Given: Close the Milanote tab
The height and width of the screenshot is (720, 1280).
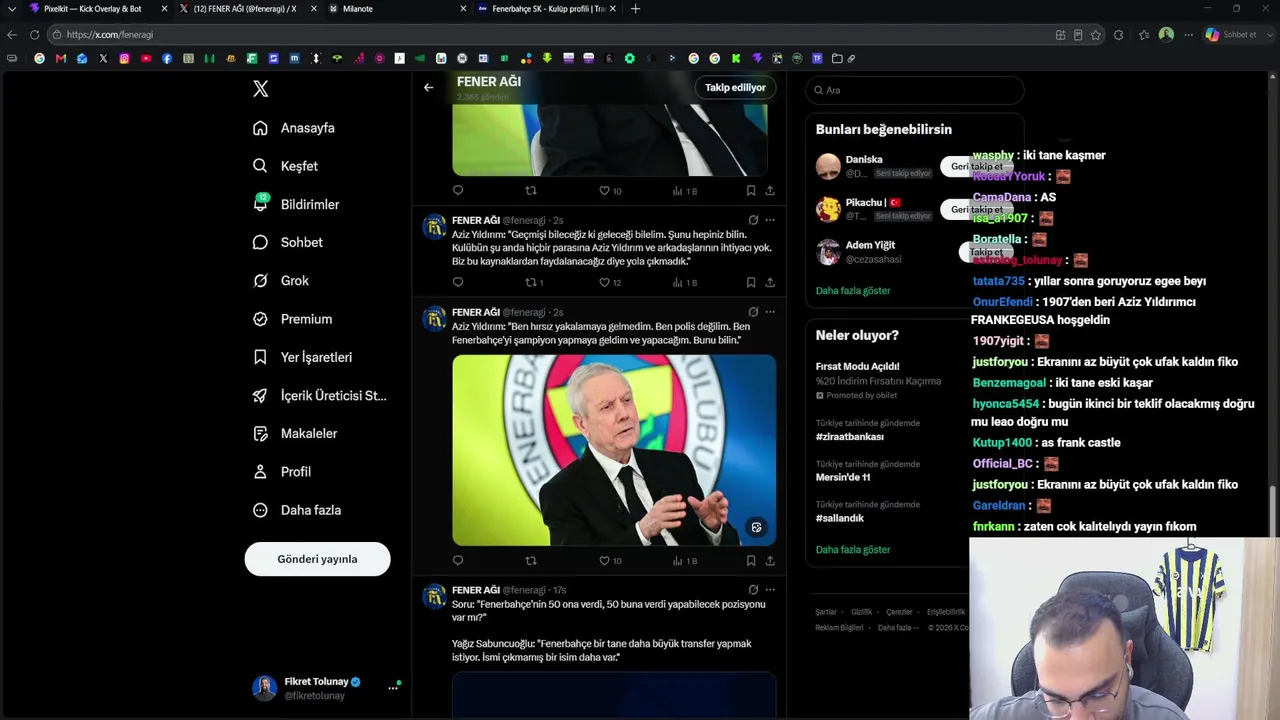Looking at the screenshot, I should click(463, 9).
